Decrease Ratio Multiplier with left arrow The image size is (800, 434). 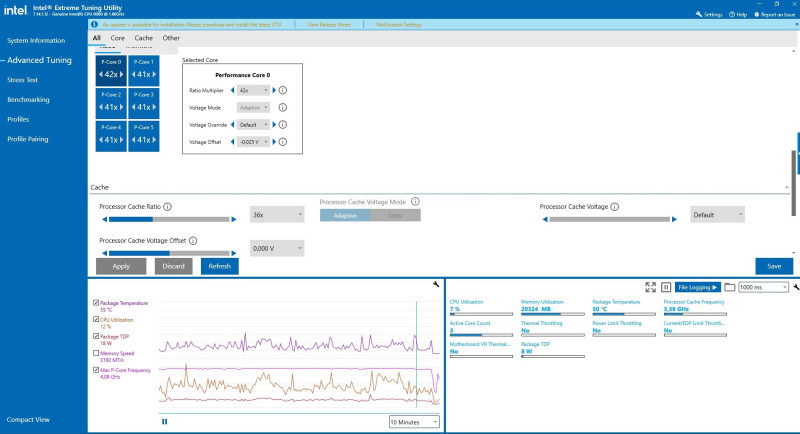pos(233,90)
